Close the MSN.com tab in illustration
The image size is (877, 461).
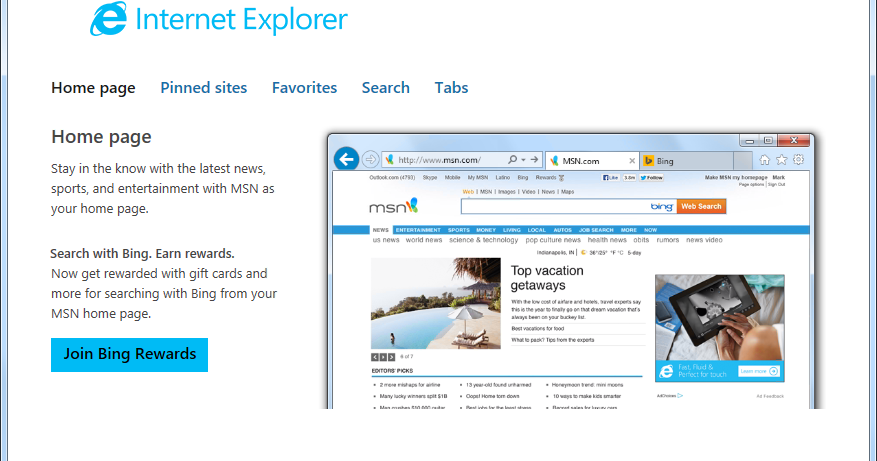coord(632,161)
